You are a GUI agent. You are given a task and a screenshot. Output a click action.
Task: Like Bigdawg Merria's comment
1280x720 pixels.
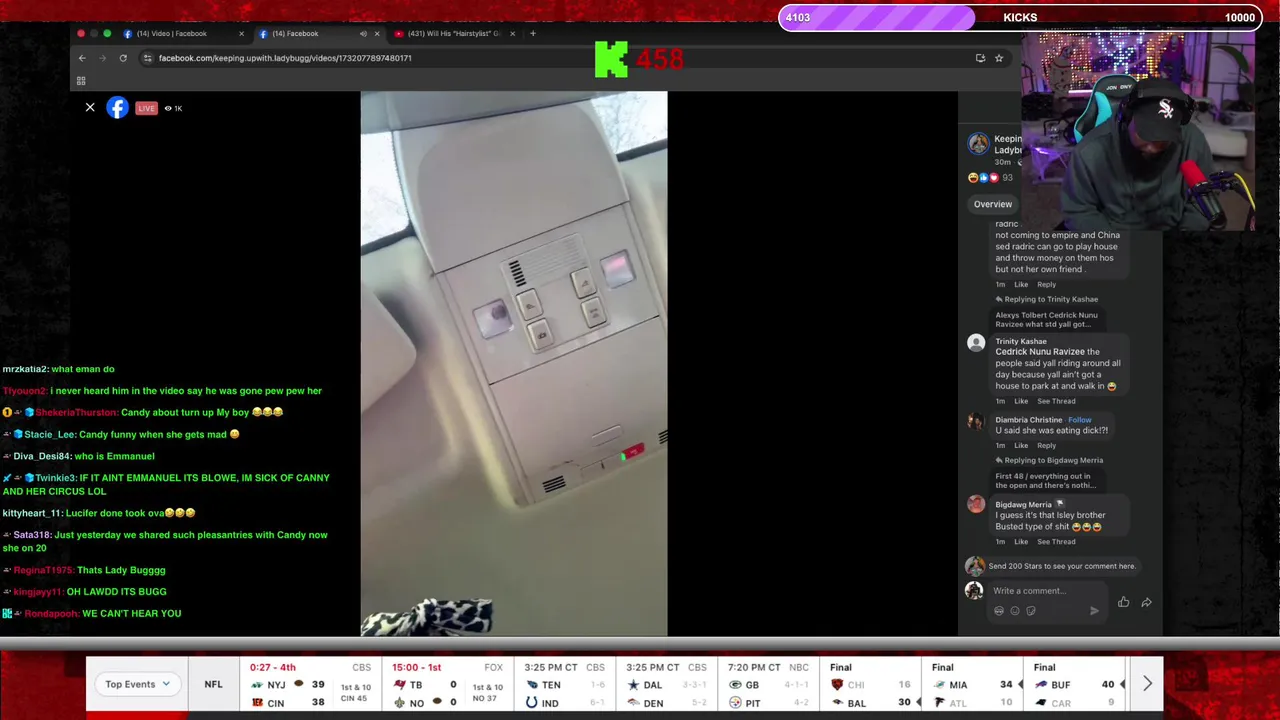[x=1021, y=542]
